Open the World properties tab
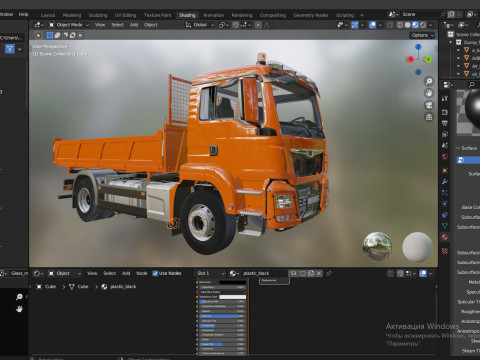Viewport: 480px width, 360px height. tap(445, 157)
